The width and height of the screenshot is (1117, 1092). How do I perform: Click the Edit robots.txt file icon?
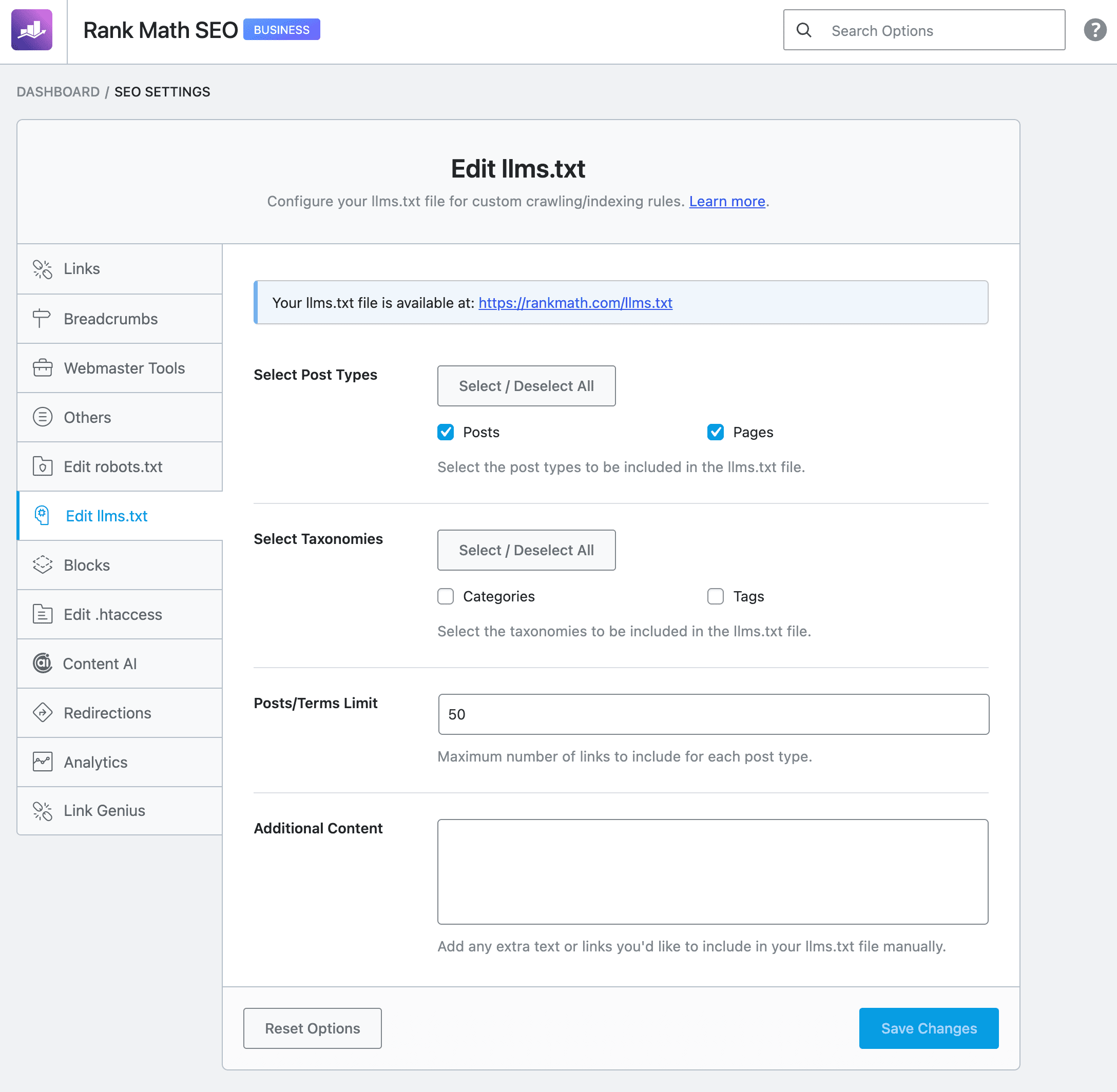click(x=43, y=466)
